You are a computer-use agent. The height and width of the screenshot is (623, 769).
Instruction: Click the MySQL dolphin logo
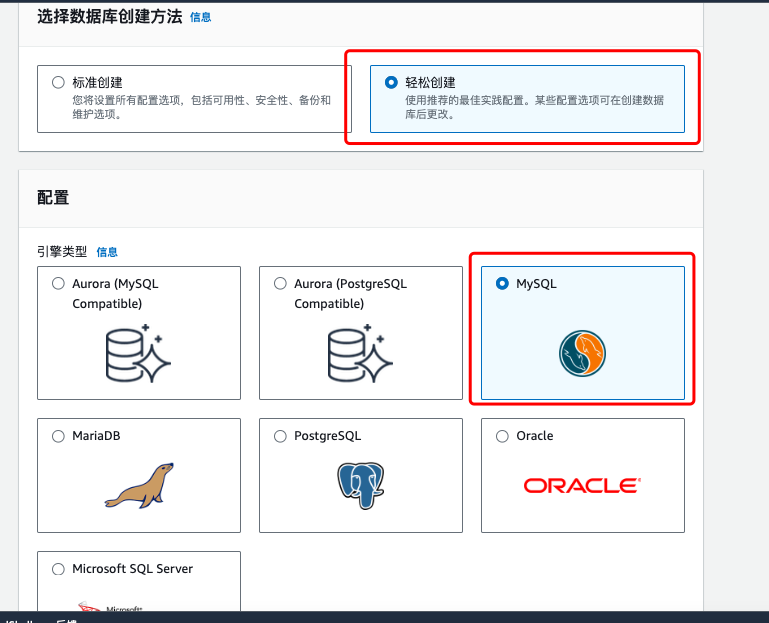point(582,353)
